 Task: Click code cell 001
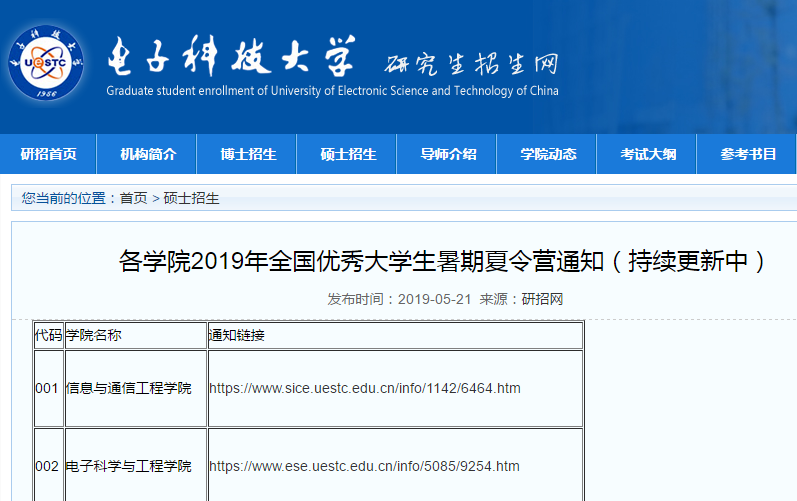coord(49,388)
